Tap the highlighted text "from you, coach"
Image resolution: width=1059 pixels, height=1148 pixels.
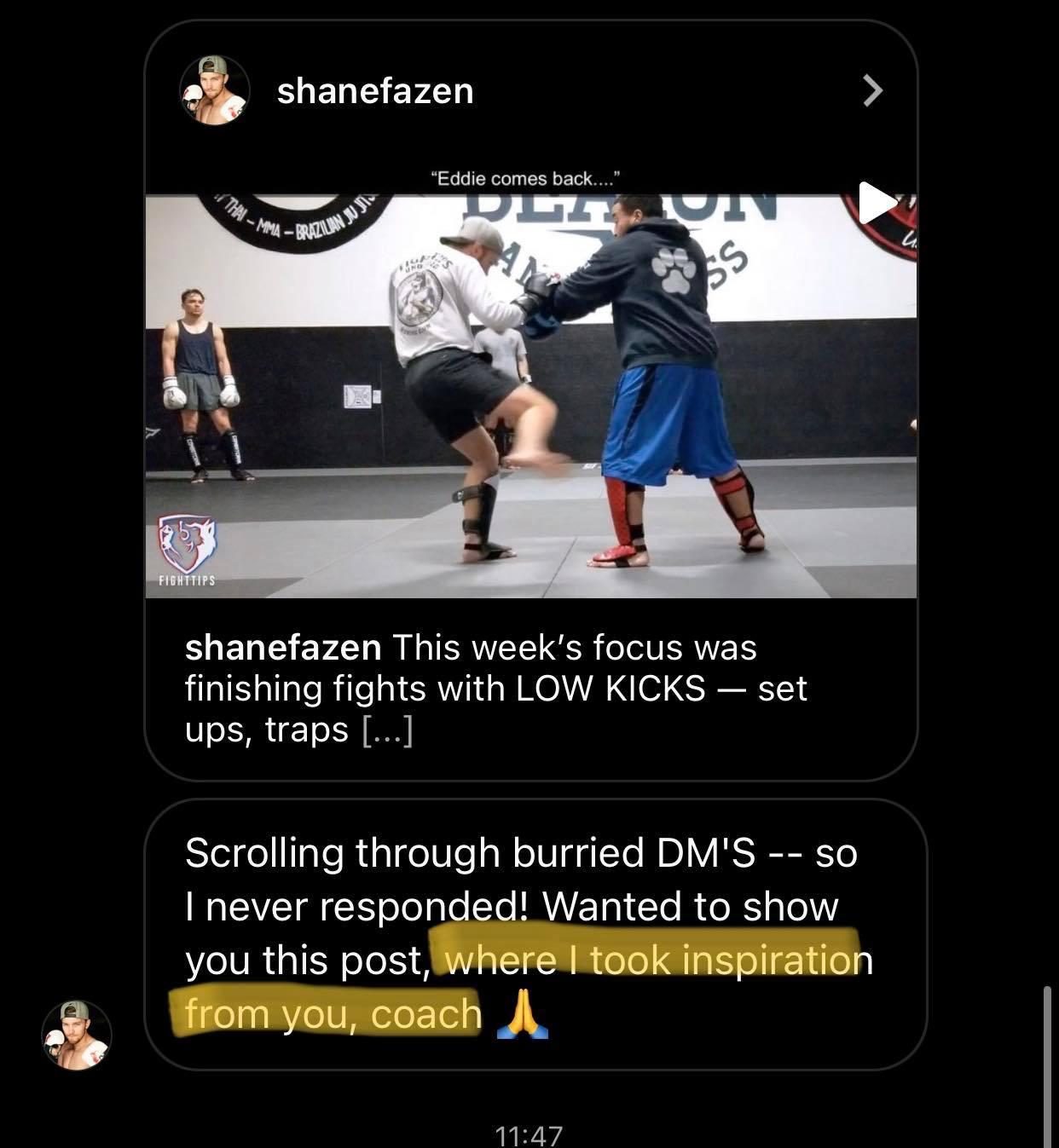(333, 1014)
